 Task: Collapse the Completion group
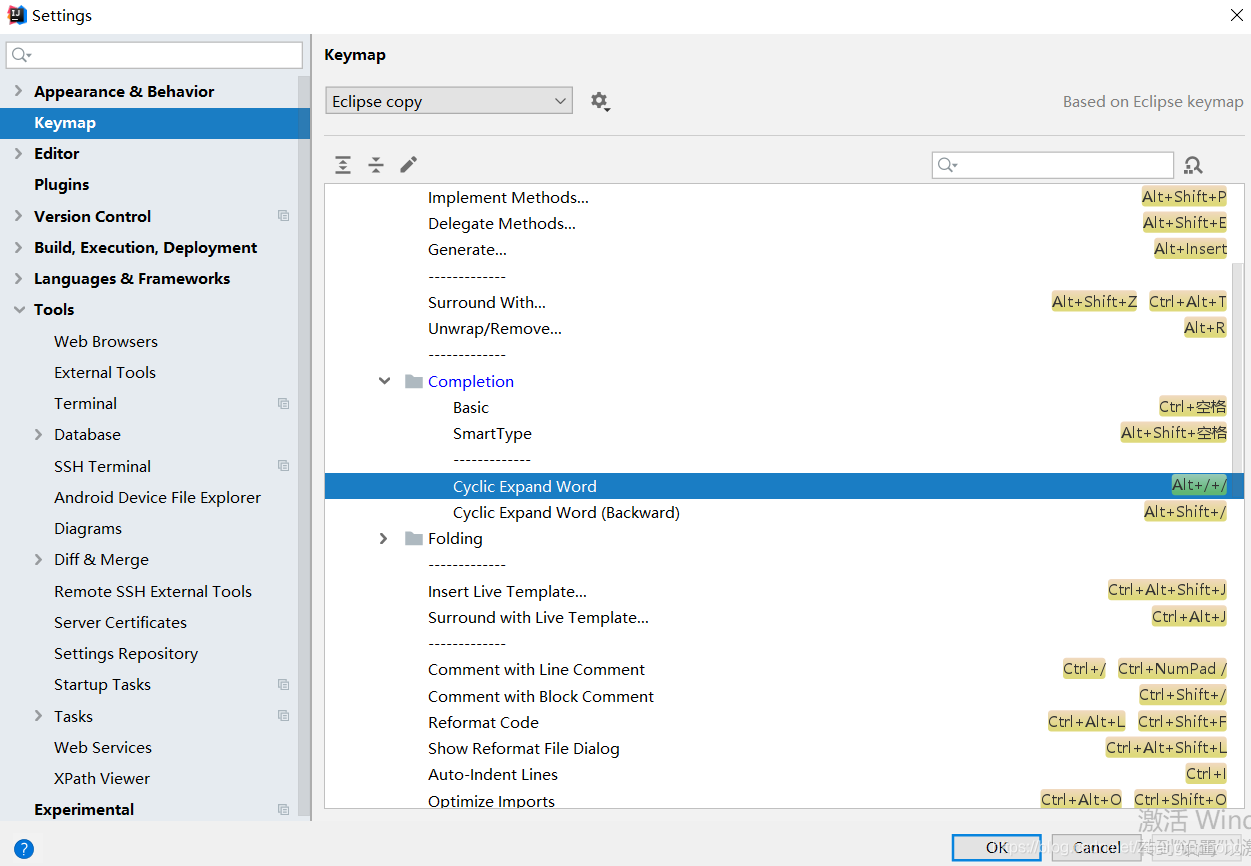[384, 381]
